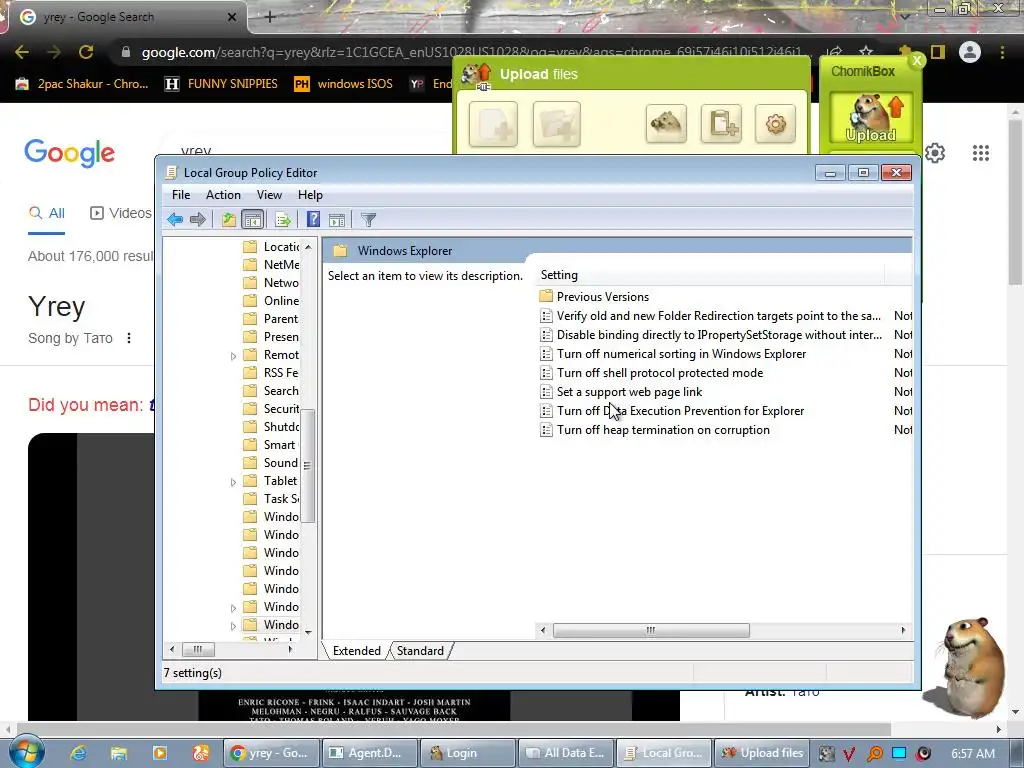Screen dimensions: 1024x768
Task: Open the File menu
Action: pos(181,195)
